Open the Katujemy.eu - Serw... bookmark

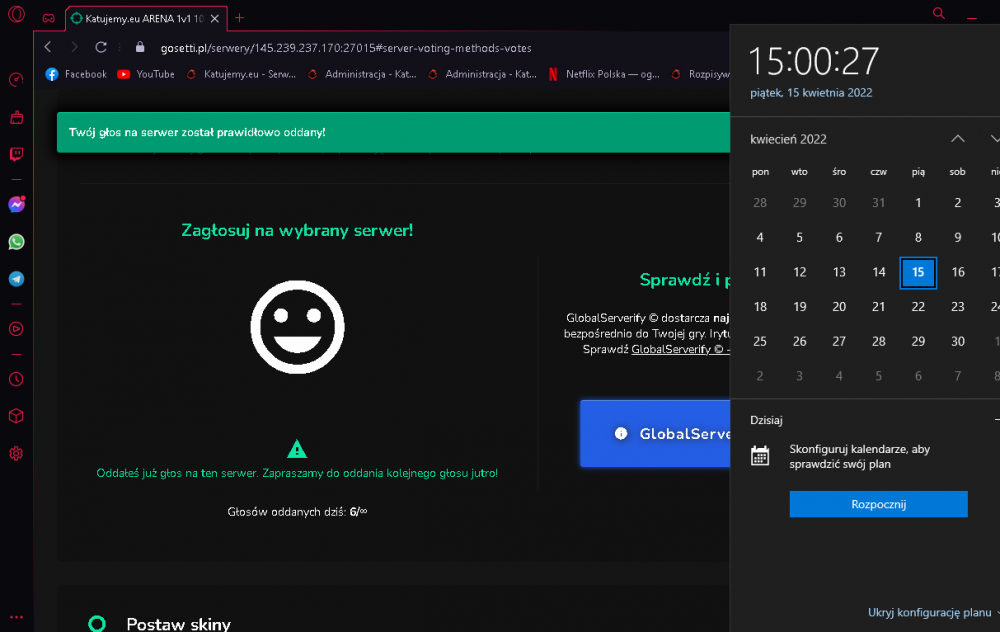pos(241,74)
